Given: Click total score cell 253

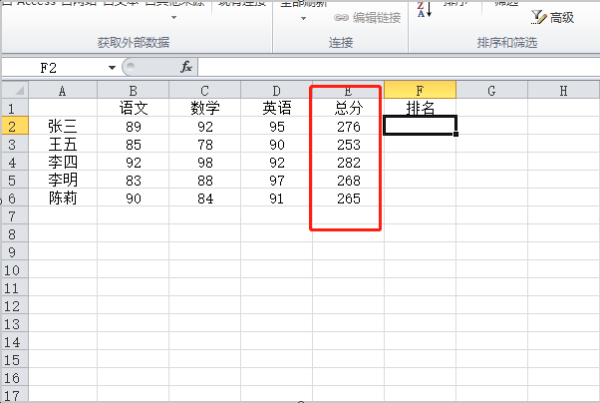Looking at the screenshot, I should pos(348,144).
